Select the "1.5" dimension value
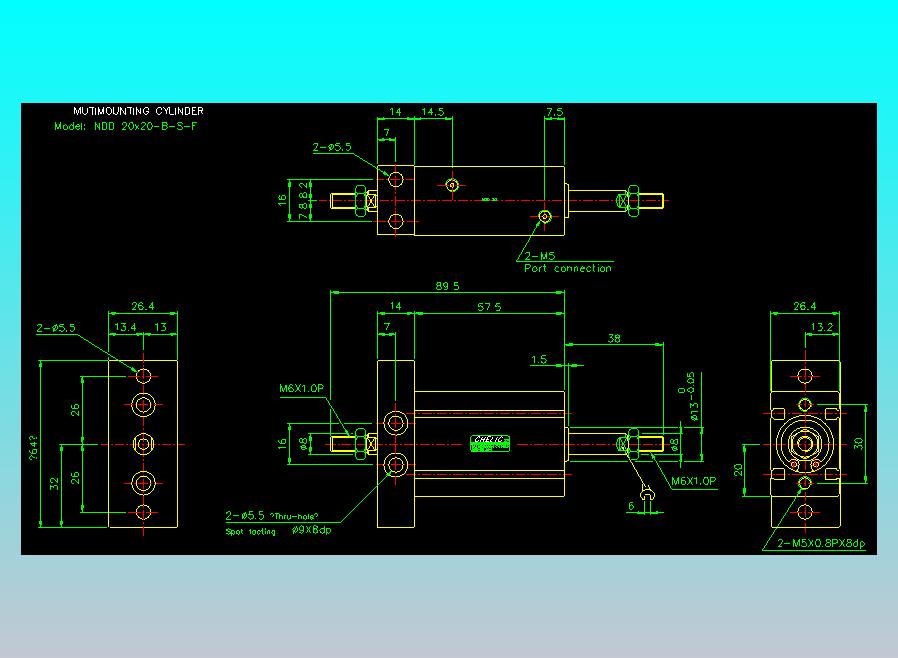The height and width of the screenshot is (658, 898). pyautogui.click(x=539, y=360)
